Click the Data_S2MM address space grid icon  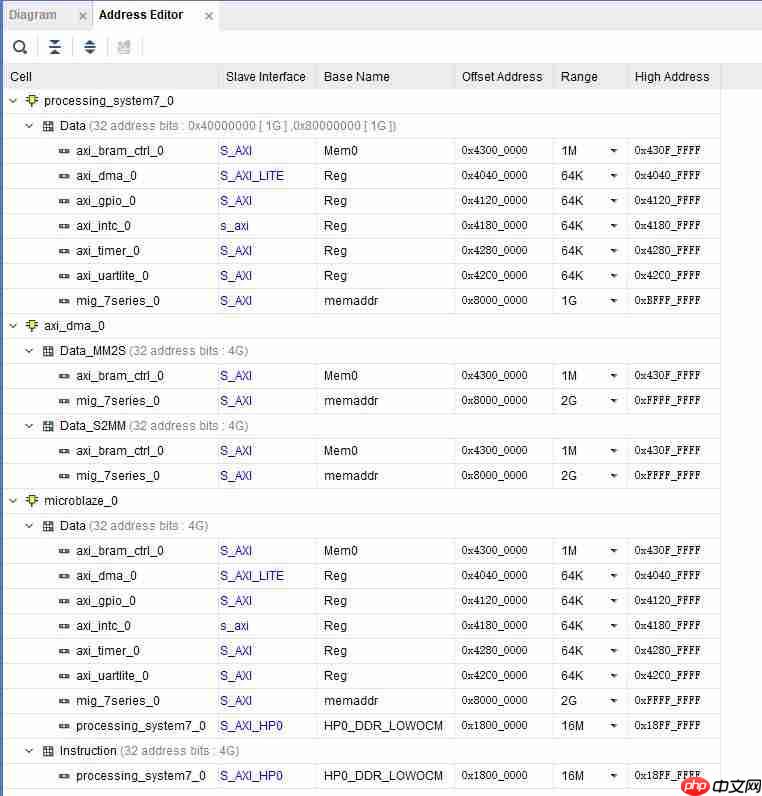click(48, 426)
